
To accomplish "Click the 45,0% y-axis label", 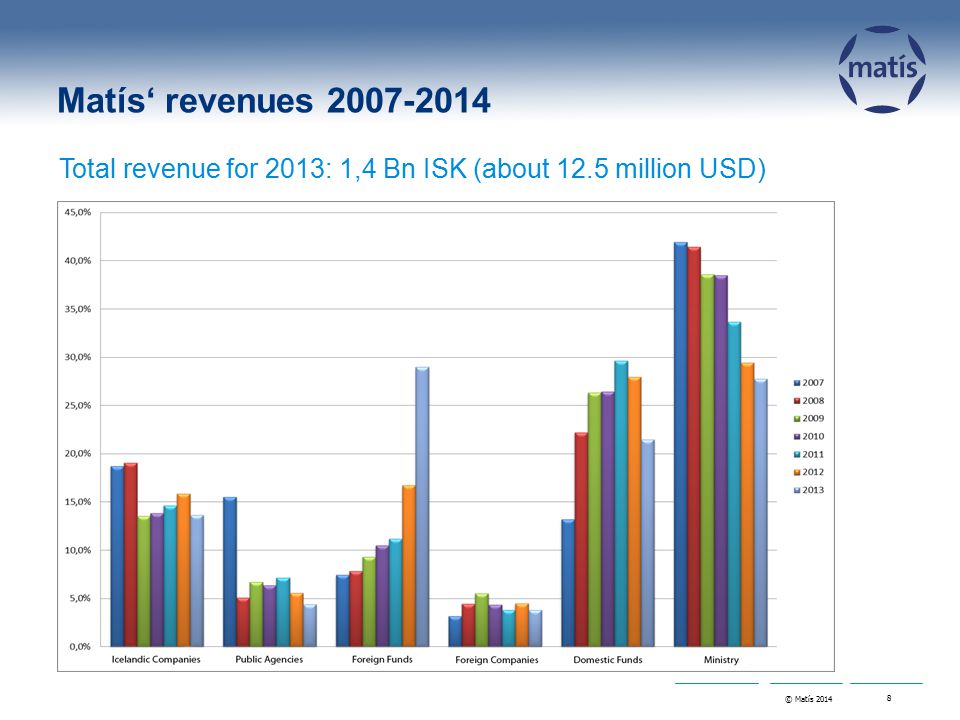I will coord(78,212).
